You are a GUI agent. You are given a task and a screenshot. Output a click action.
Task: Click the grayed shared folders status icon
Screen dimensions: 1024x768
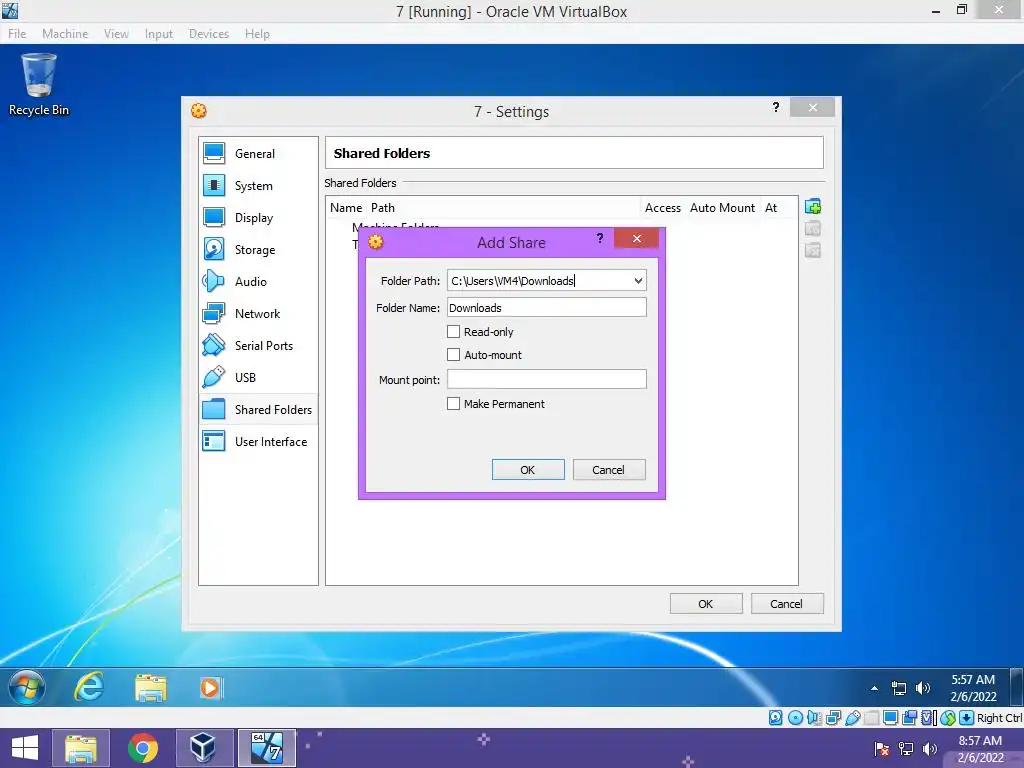[871, 718]
